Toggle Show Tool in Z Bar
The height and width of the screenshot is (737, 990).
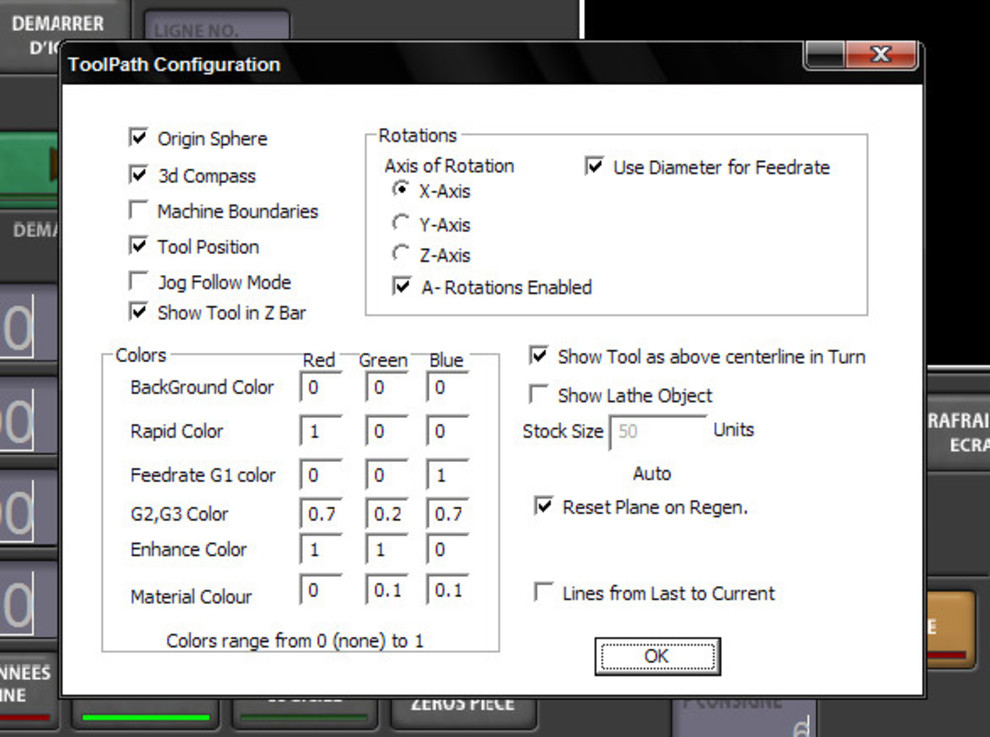[x=139, y=312]
